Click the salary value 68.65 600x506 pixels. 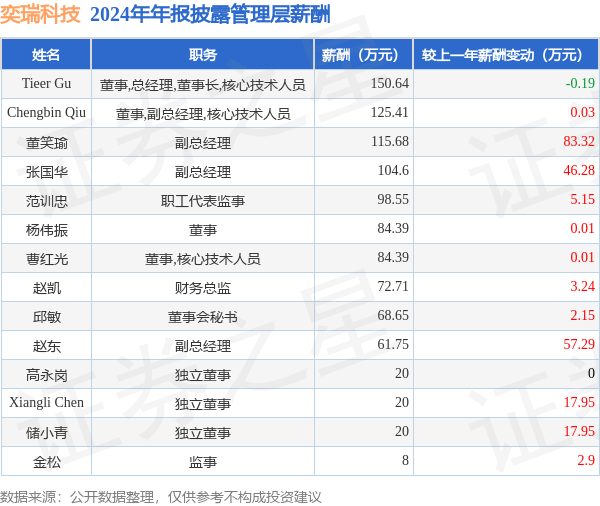393,315
